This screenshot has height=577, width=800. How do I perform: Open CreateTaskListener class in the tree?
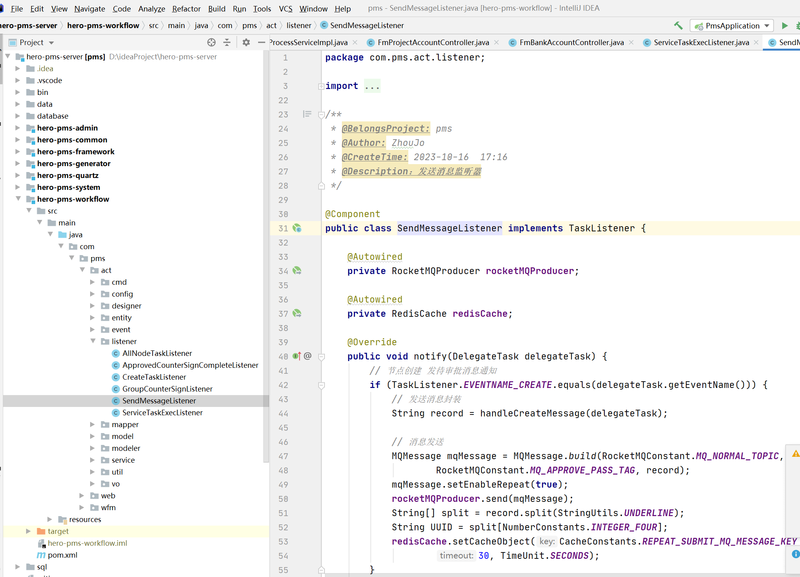(154, 377)
